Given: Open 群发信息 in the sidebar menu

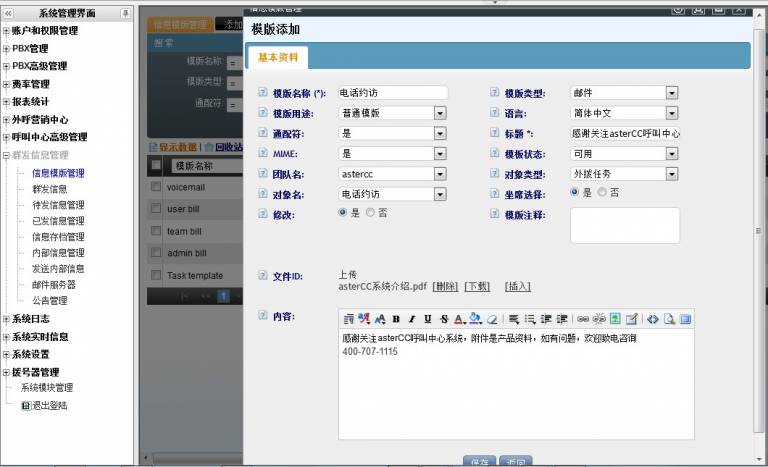Looking at the screenshot, I should 50,189.
